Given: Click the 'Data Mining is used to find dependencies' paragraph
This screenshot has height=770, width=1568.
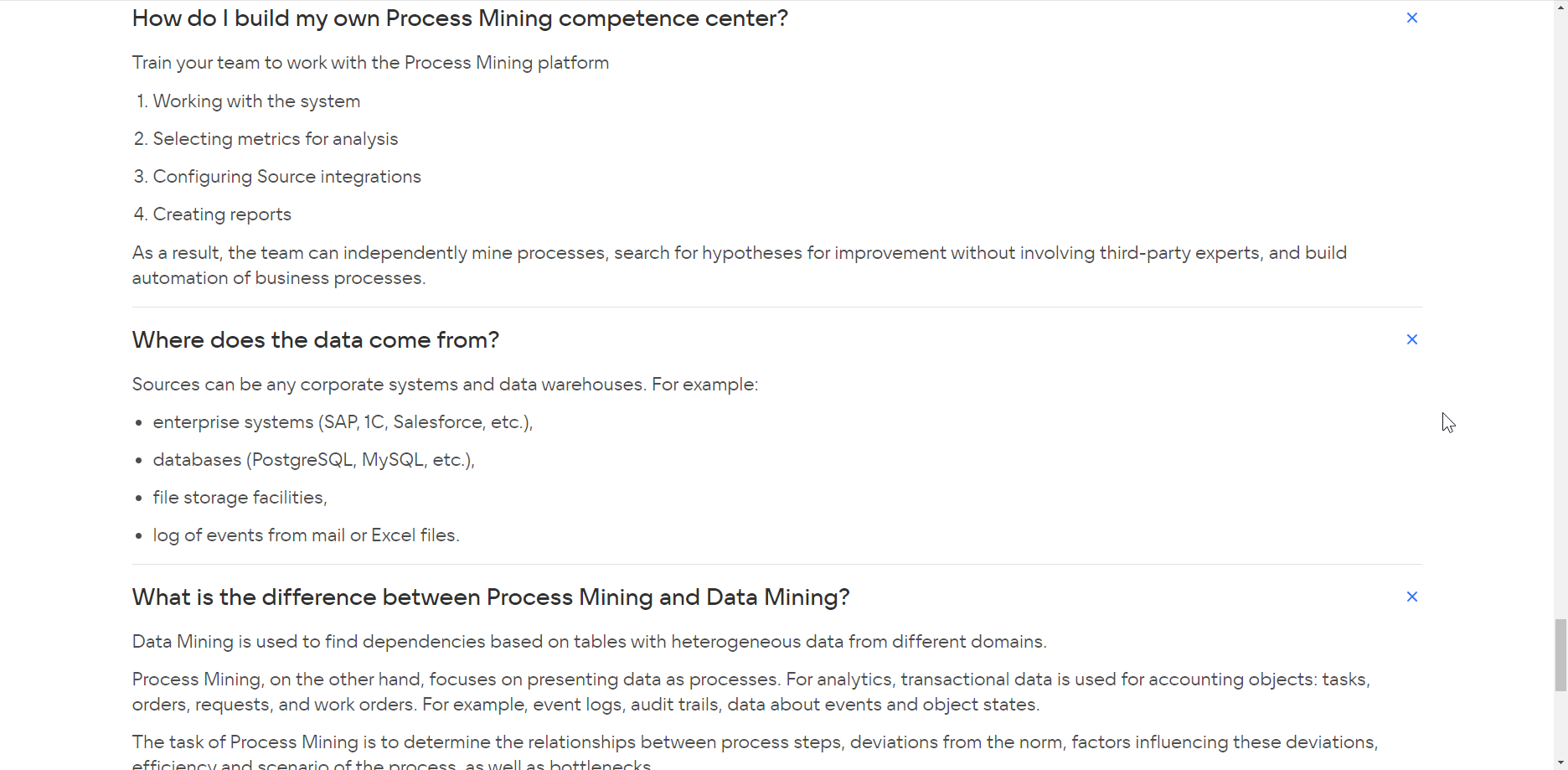Looking at the screenshot, I should [590, 642].
